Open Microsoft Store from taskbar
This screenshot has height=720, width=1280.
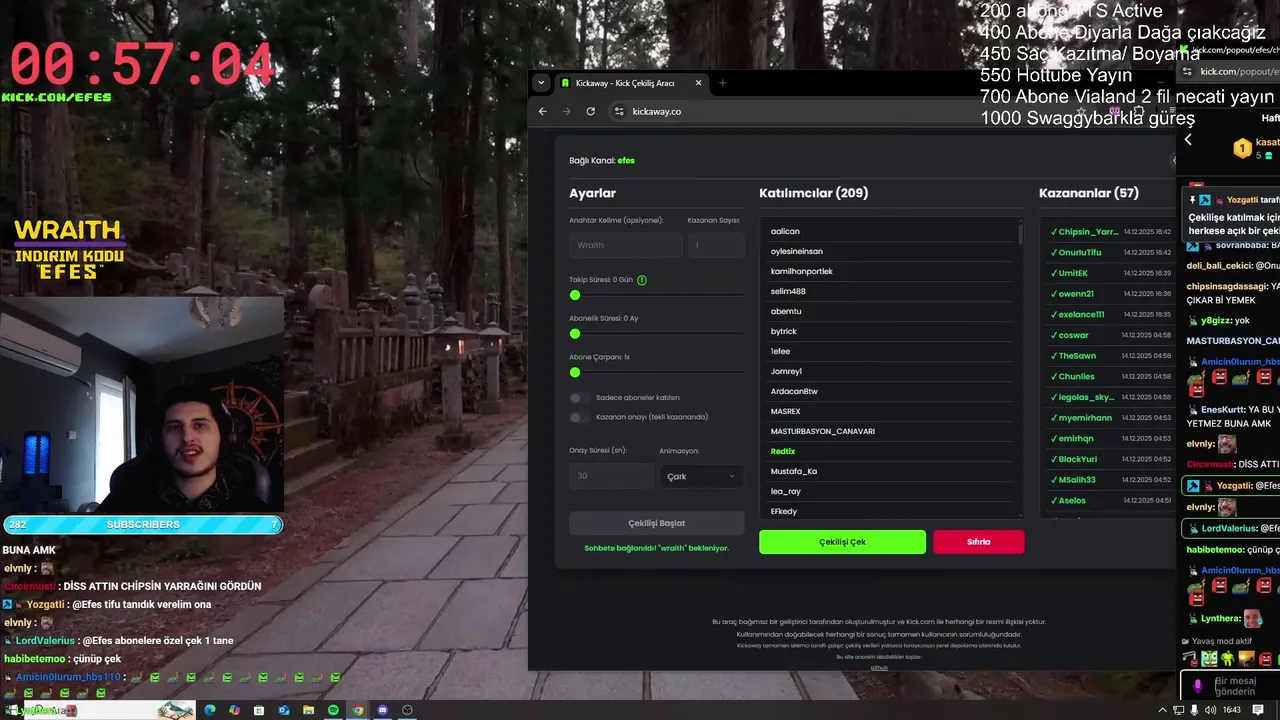click(259, 710)
